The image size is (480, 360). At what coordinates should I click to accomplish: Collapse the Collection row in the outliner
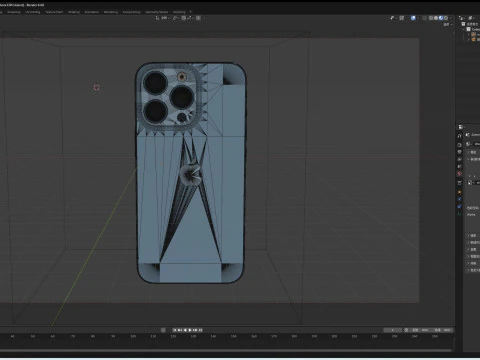coord(463,29)
